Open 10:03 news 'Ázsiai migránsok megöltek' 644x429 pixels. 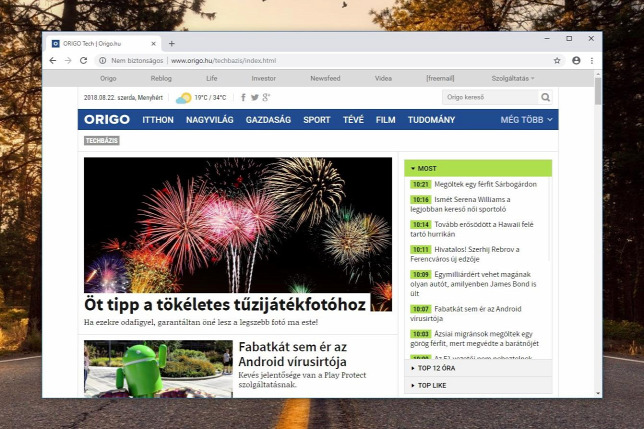click(x=474, y=339)
